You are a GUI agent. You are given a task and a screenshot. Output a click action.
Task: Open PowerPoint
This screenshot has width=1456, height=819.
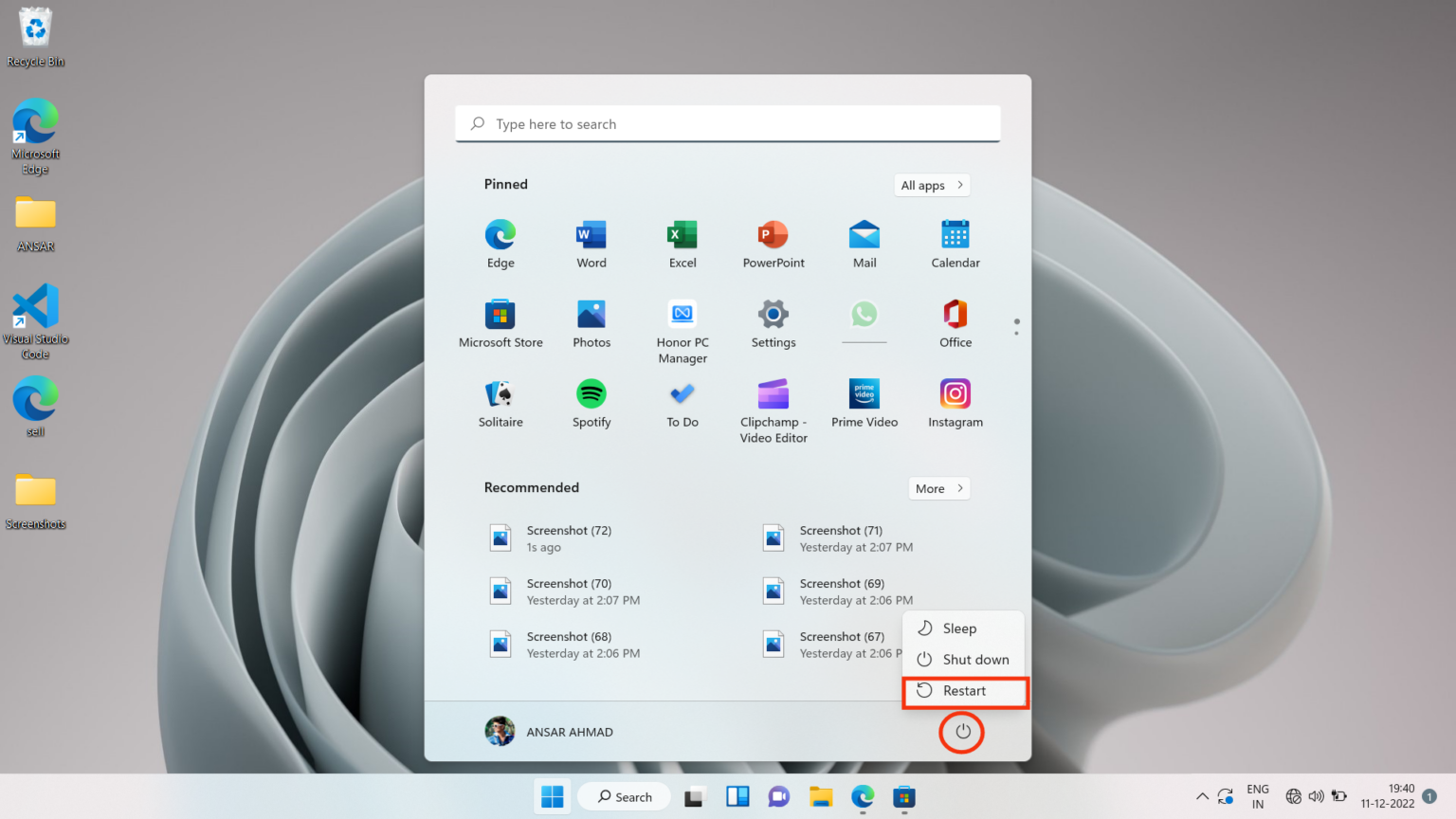[773, 236]
